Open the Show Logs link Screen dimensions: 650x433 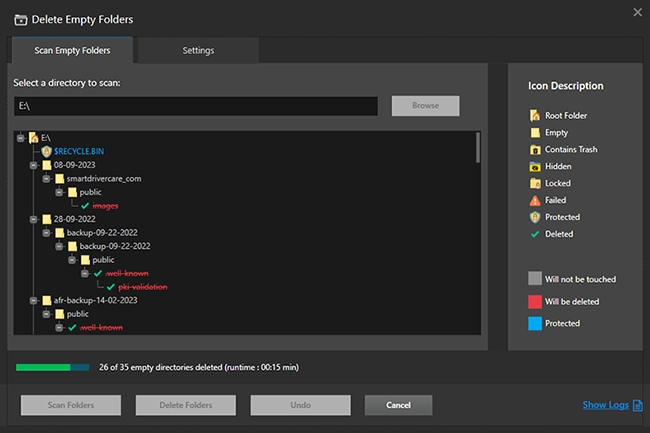coord(605,405)
